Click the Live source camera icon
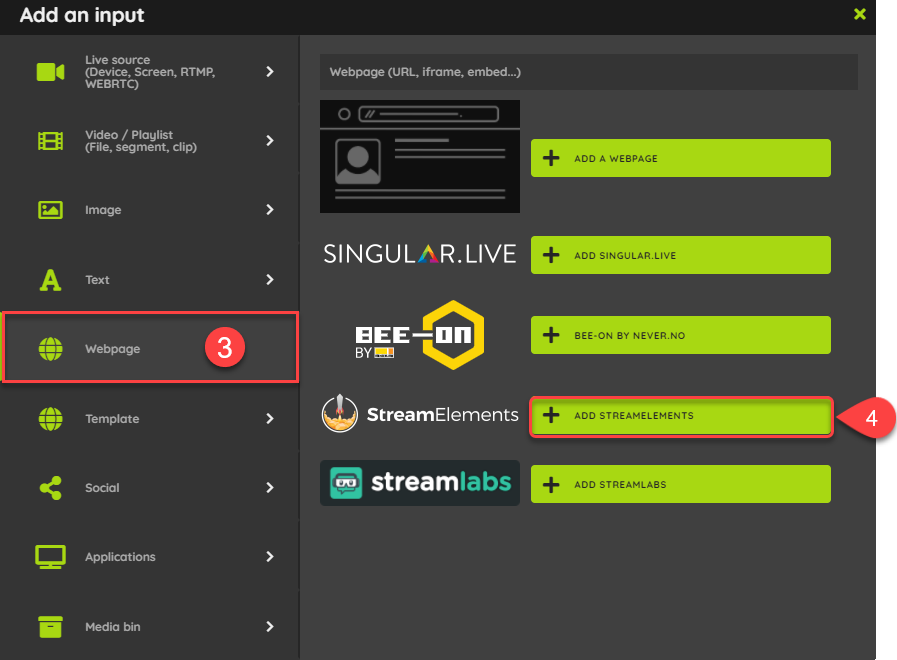Image resolution: width=897 pixels, height=660 pixels. (50, 72)
